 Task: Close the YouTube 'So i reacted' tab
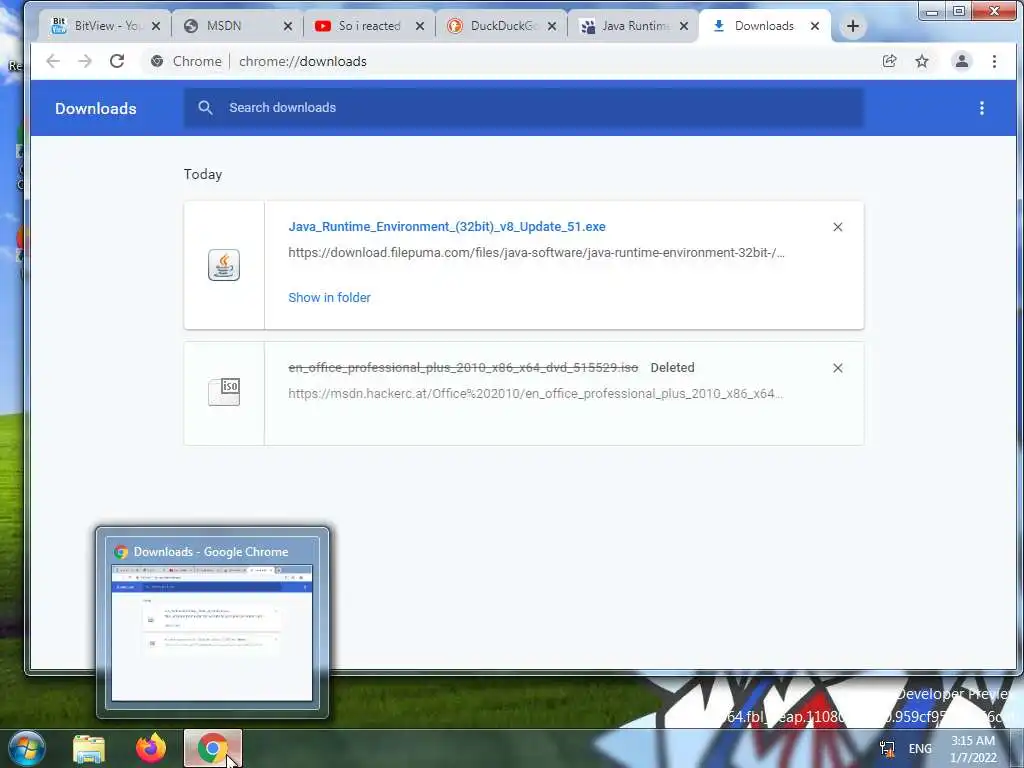coord(420,26)
